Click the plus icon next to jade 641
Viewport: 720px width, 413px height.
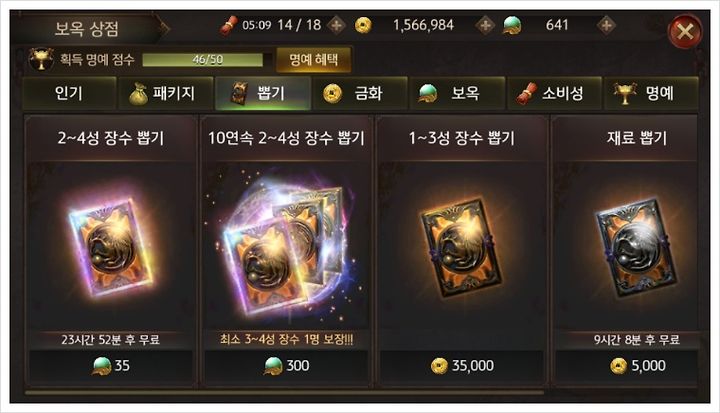coord(606,25)
